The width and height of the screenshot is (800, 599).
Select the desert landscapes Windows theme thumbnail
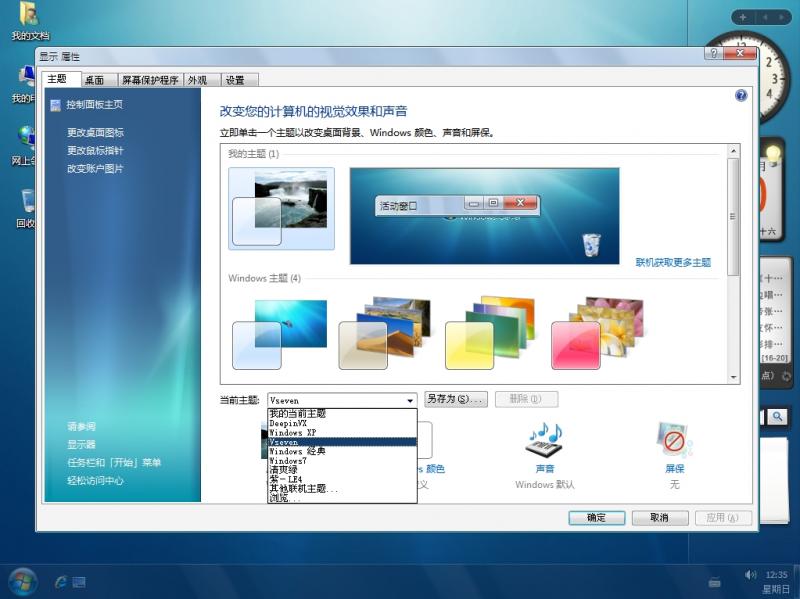385,333
